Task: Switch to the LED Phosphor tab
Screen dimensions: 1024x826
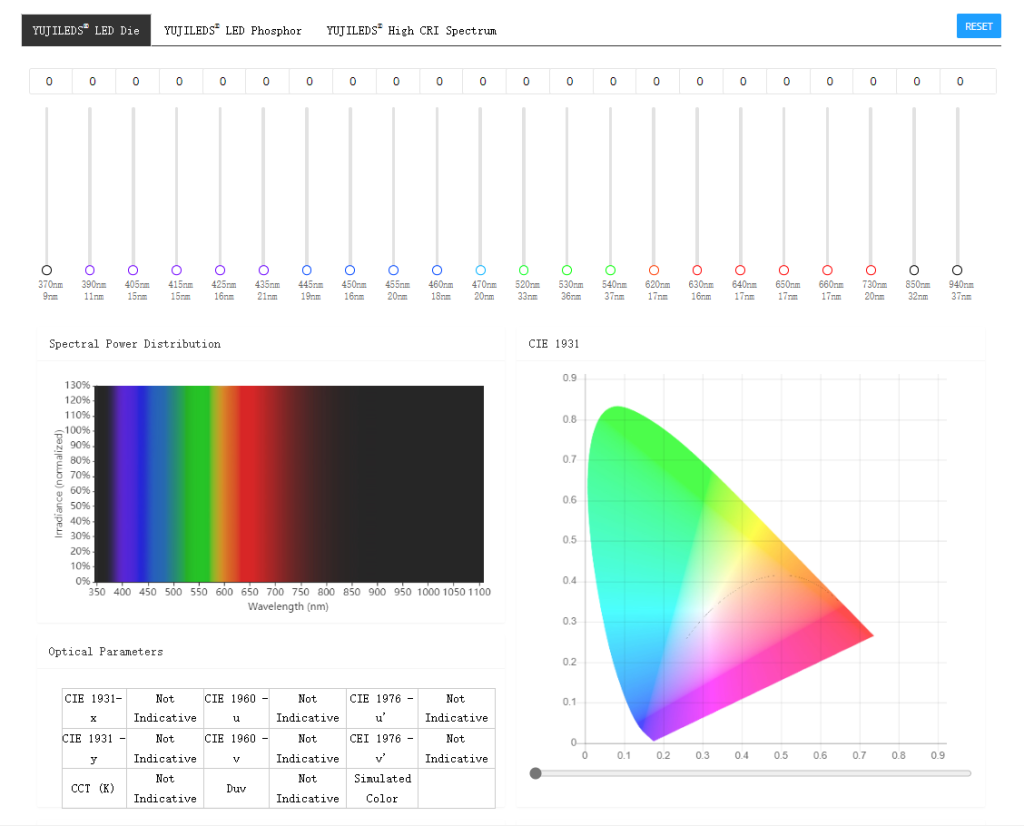Action: point(233,30)
